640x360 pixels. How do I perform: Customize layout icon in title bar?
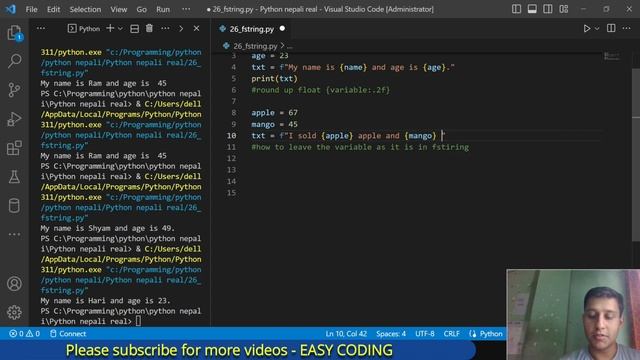[564, 9]
